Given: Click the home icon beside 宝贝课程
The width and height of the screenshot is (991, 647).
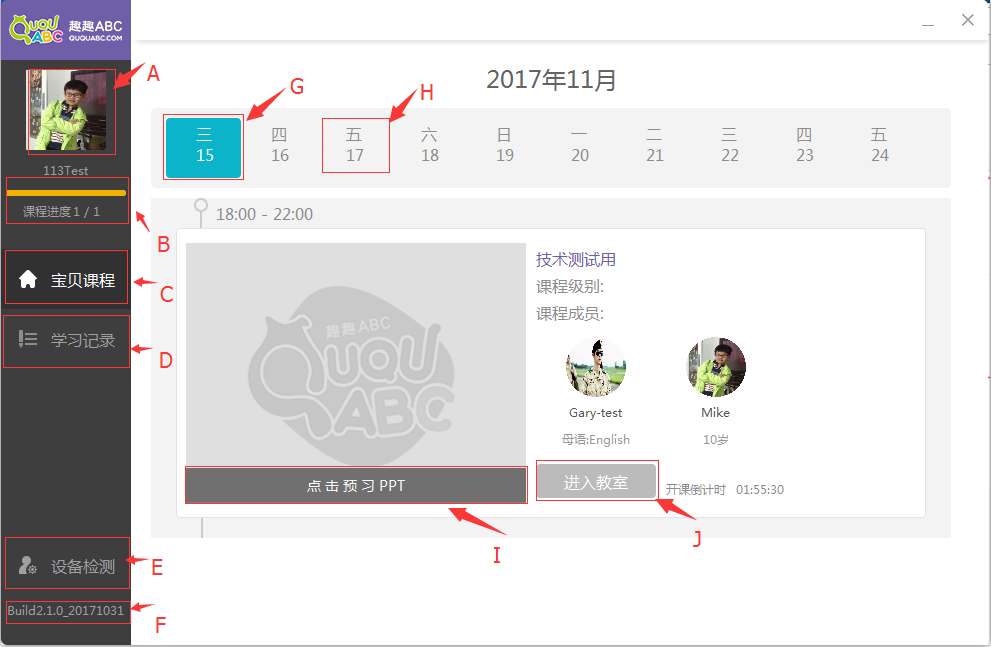Looking at the screenshot, I should (x=28, y=279).
